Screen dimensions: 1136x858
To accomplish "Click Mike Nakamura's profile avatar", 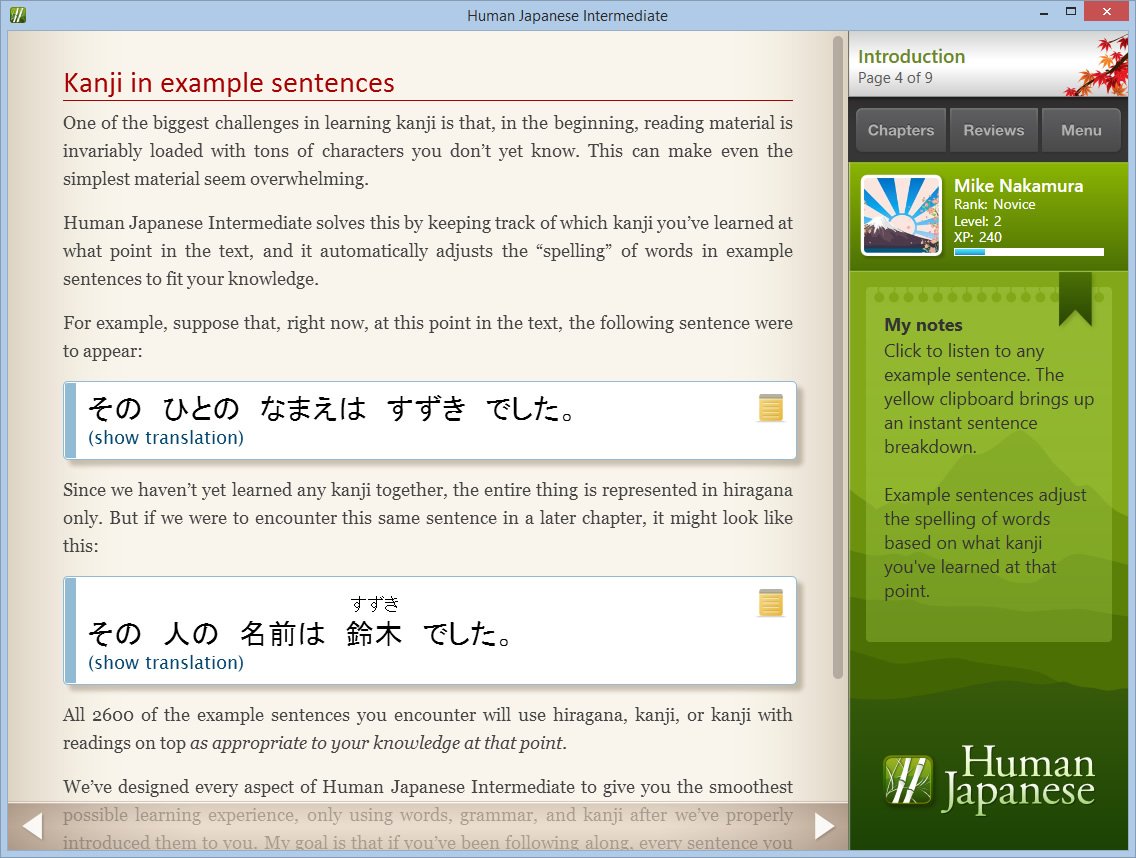I will point(901,216).
